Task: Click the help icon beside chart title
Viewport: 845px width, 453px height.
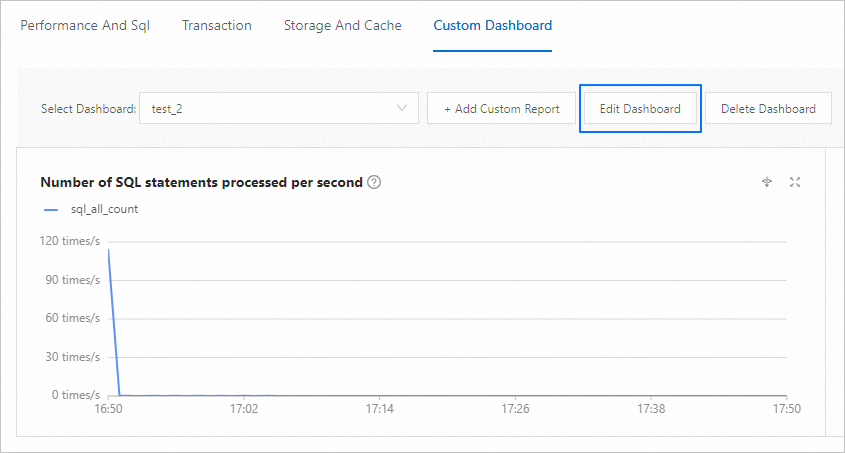Action: [x=374, y=182]
